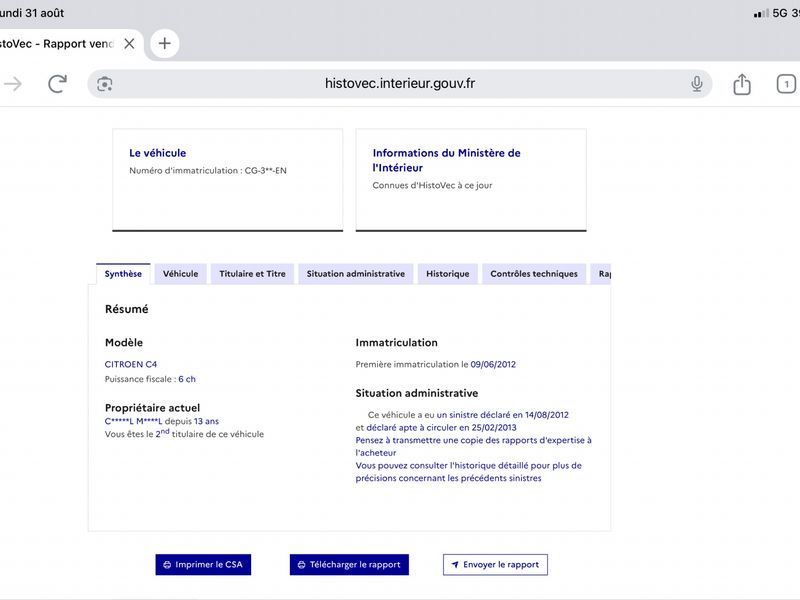This screenshot has height=600, width=800.
Task: Open the share sheet icon
Action: [742, 84]
